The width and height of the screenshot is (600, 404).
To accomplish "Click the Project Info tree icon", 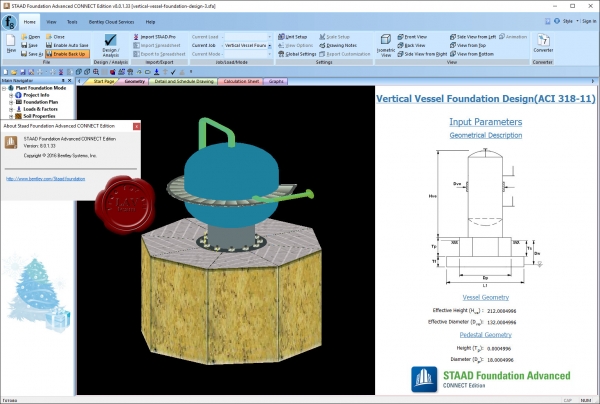I will tap(18, 95).
